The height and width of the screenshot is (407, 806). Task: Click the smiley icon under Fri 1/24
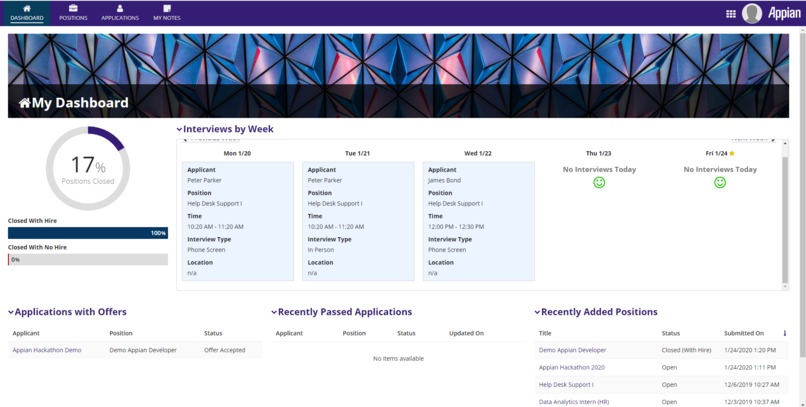pos(720,182)
